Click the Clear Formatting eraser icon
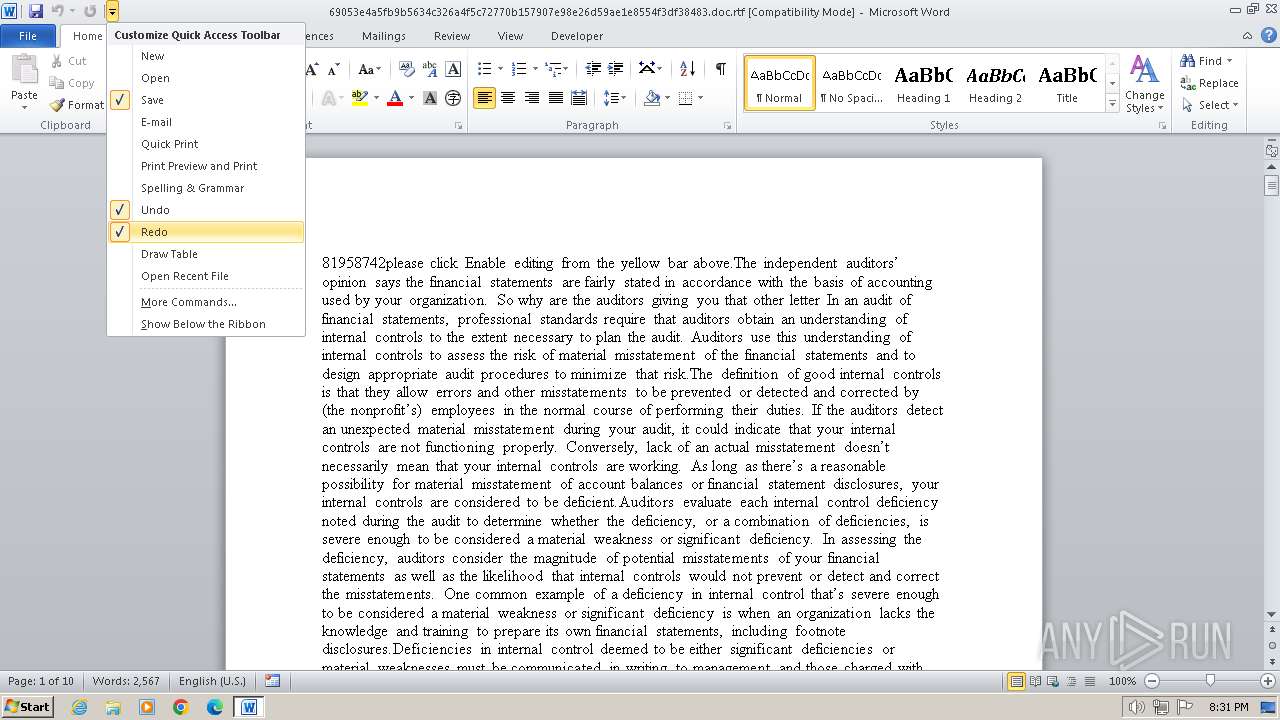 (x=406, y=69)
